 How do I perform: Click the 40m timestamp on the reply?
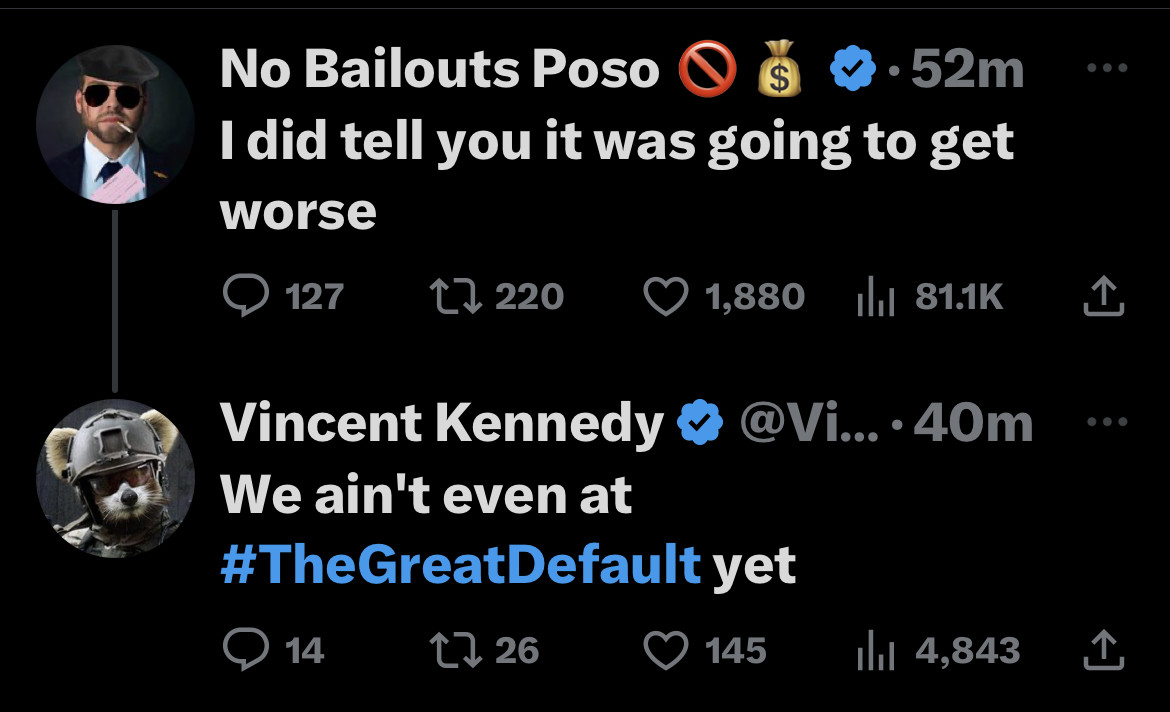(x=973, y=423)
